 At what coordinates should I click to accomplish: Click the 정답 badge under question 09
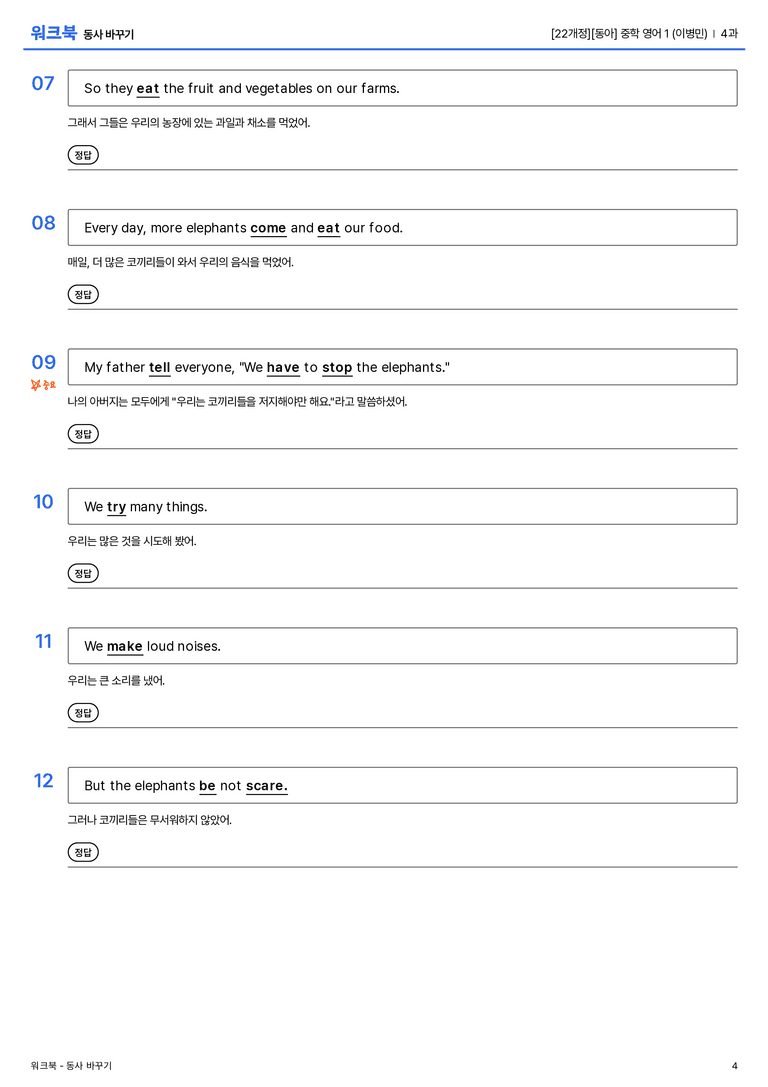pos(83,433)
